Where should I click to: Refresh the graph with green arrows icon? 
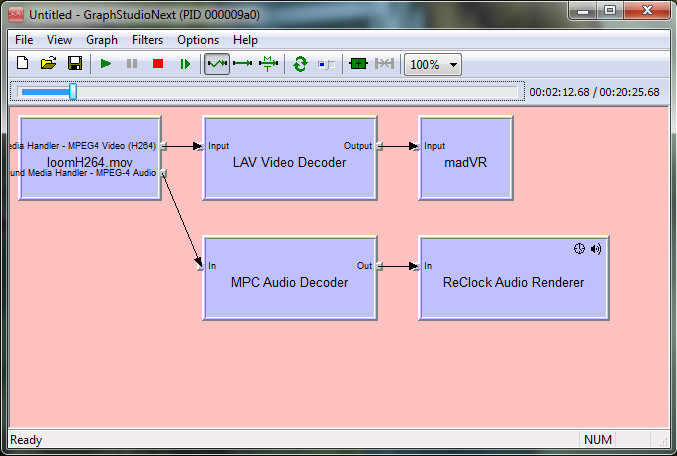point(300,64)
